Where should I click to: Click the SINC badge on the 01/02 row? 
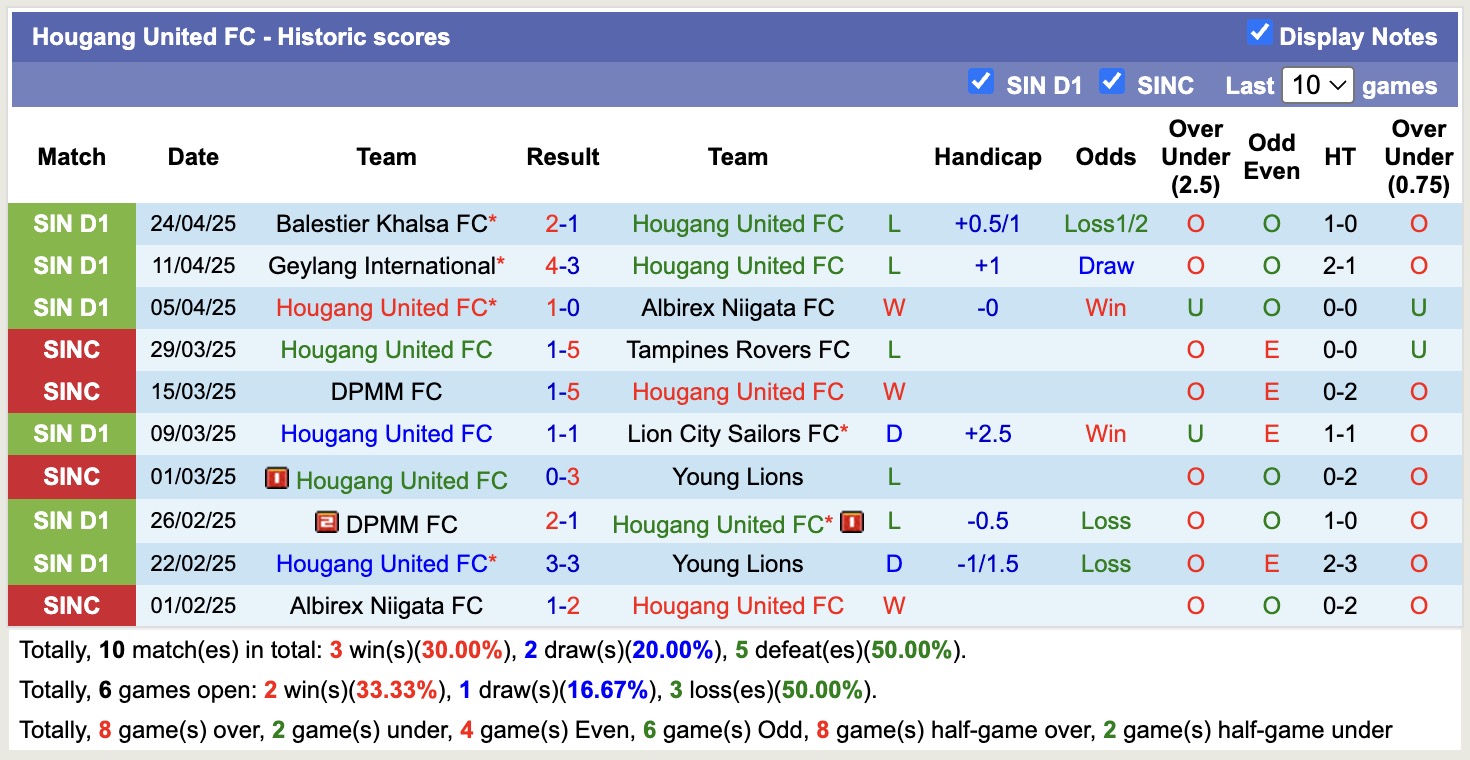tap(71, 606)
